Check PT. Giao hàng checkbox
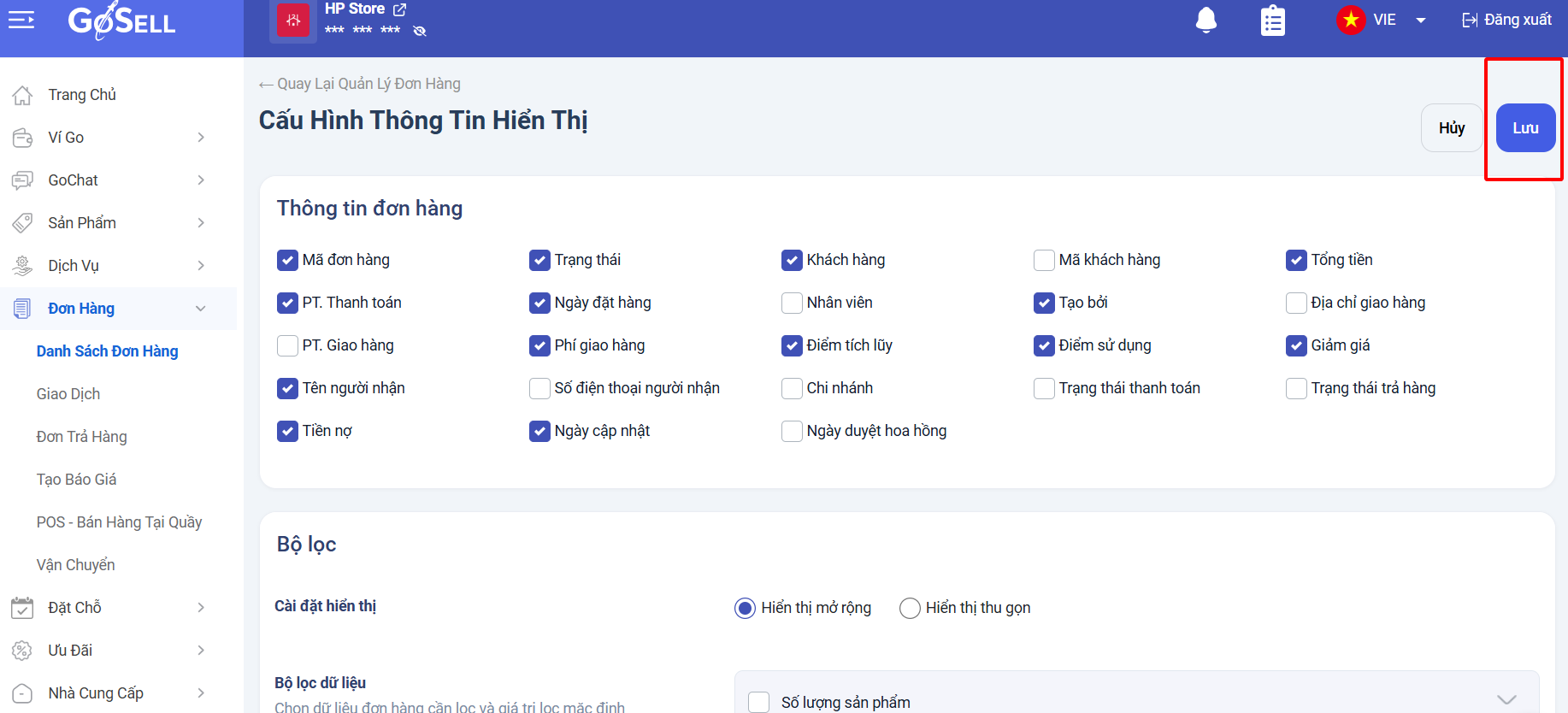Image resolution: width=1568 pixels, height=713 pixels. tap(287, 345)
